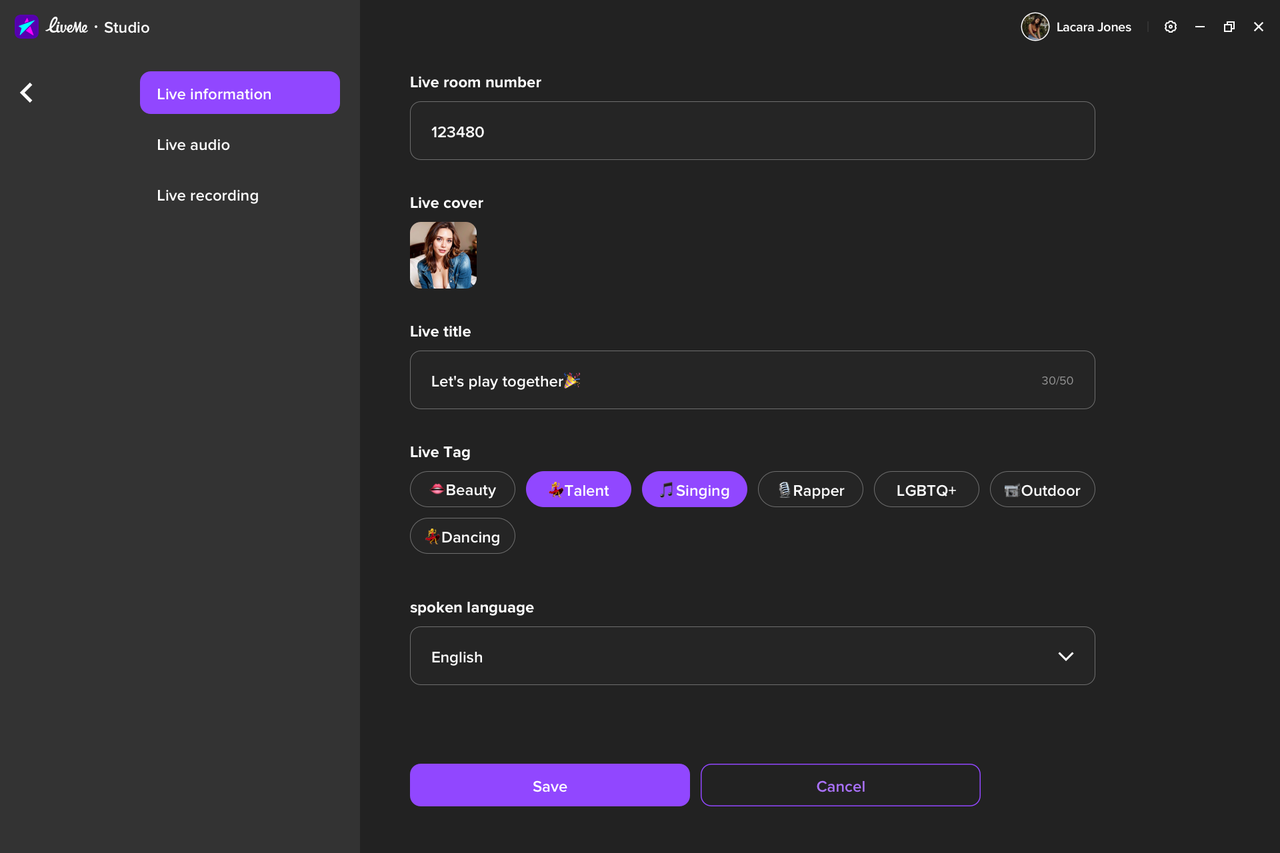Screen dimensions: 1280x853
Task: Open the Live recording section
Action: click(x=207, y=195)
